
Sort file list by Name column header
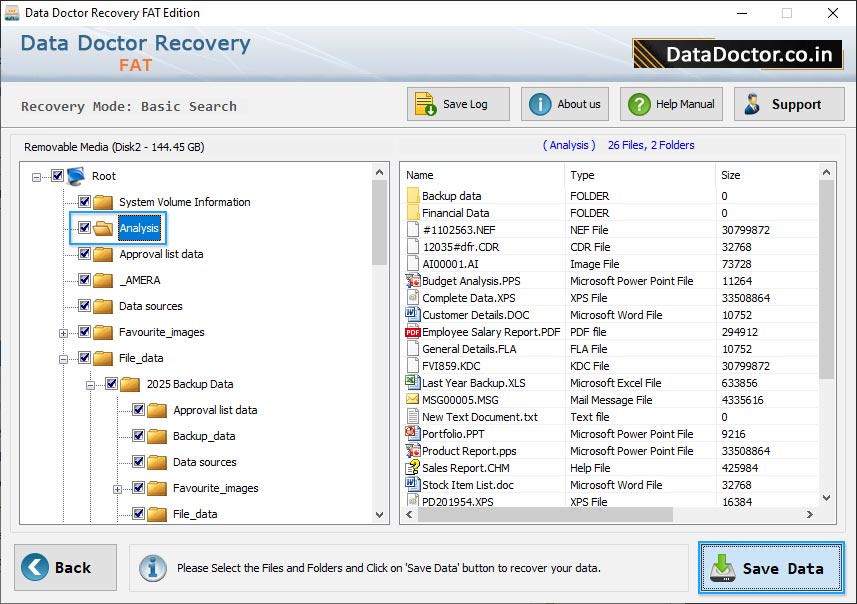(420, 175)
